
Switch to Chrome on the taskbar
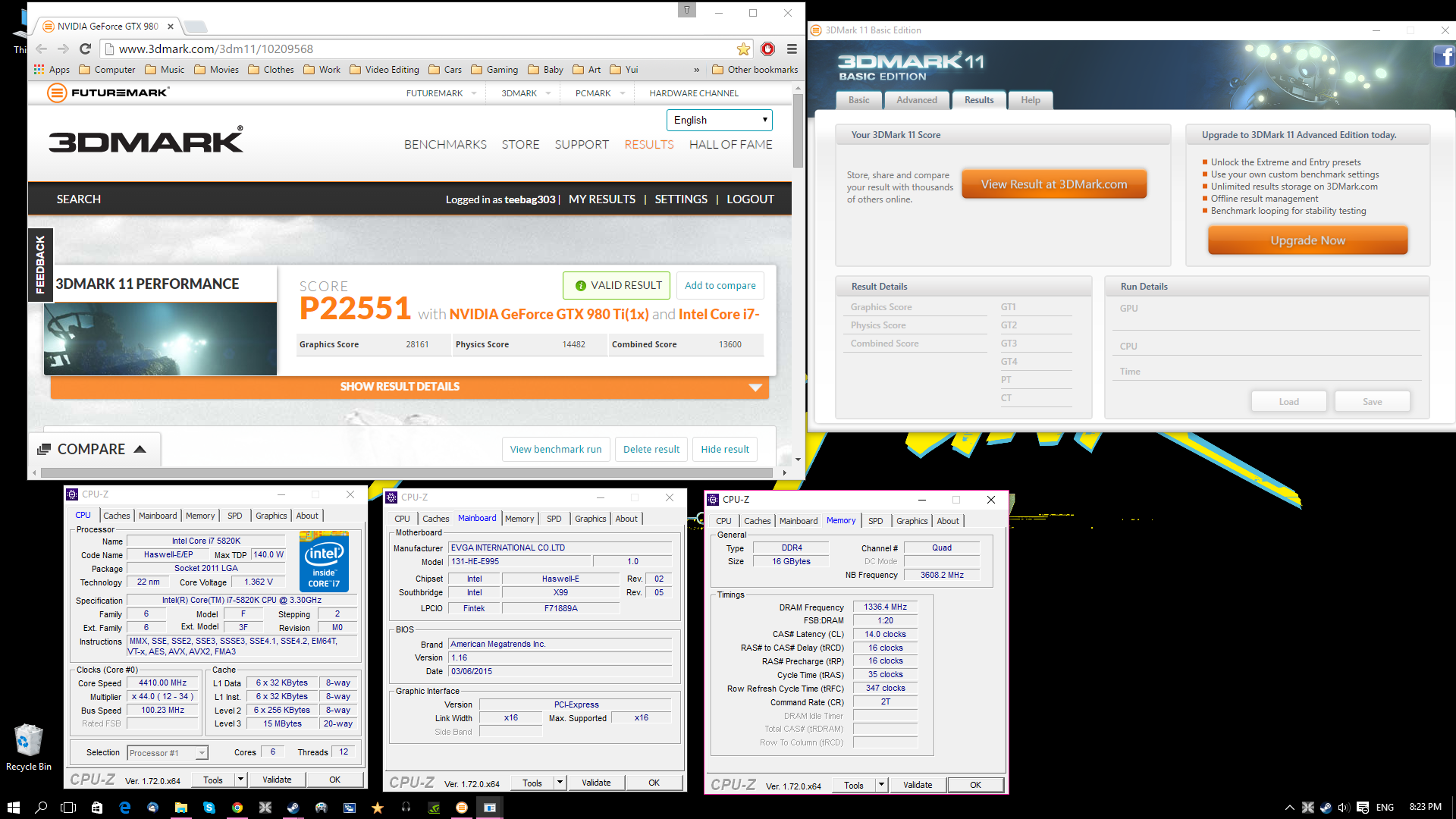[237, 808]
